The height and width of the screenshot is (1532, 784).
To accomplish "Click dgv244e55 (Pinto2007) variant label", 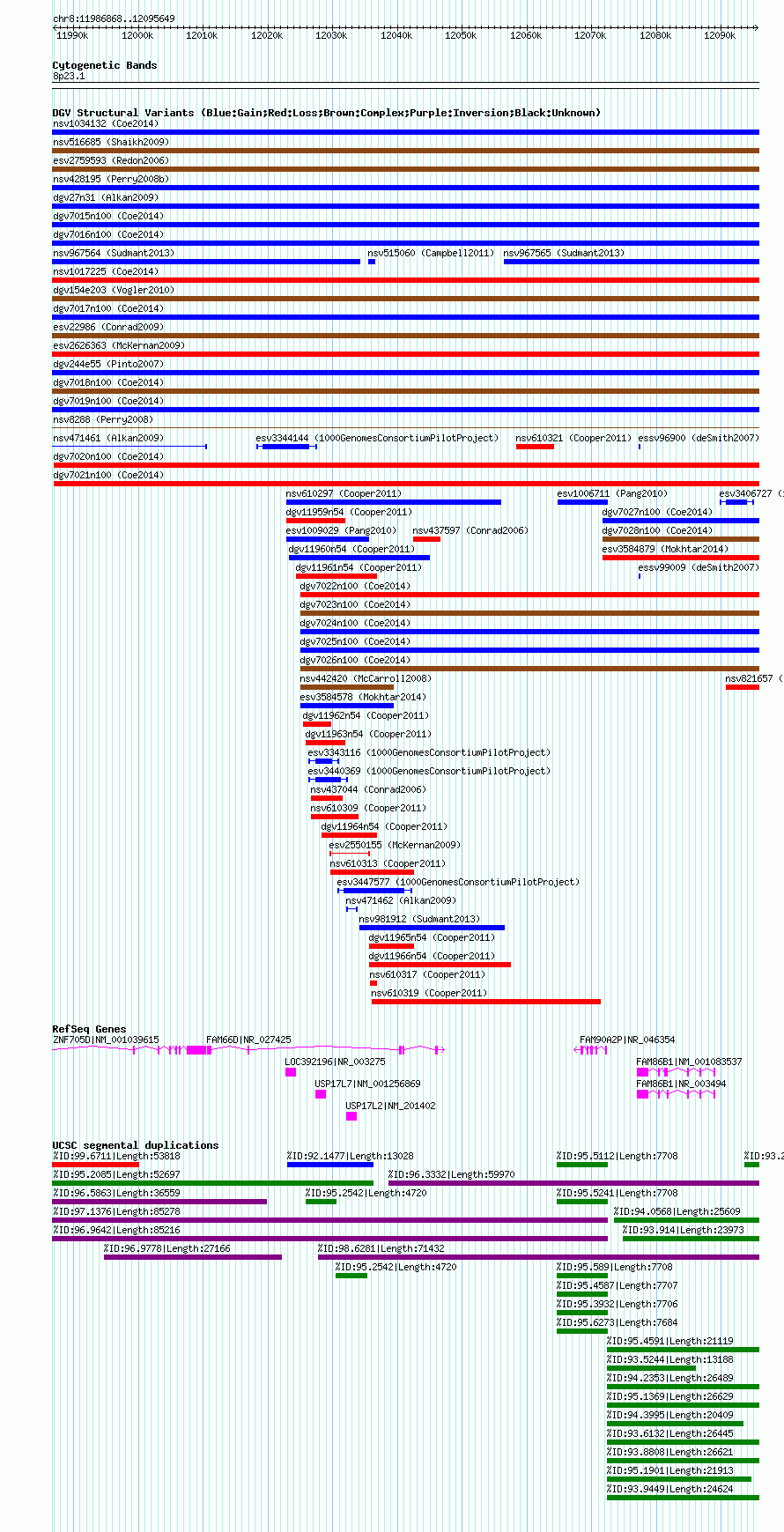I will point(108,364).
